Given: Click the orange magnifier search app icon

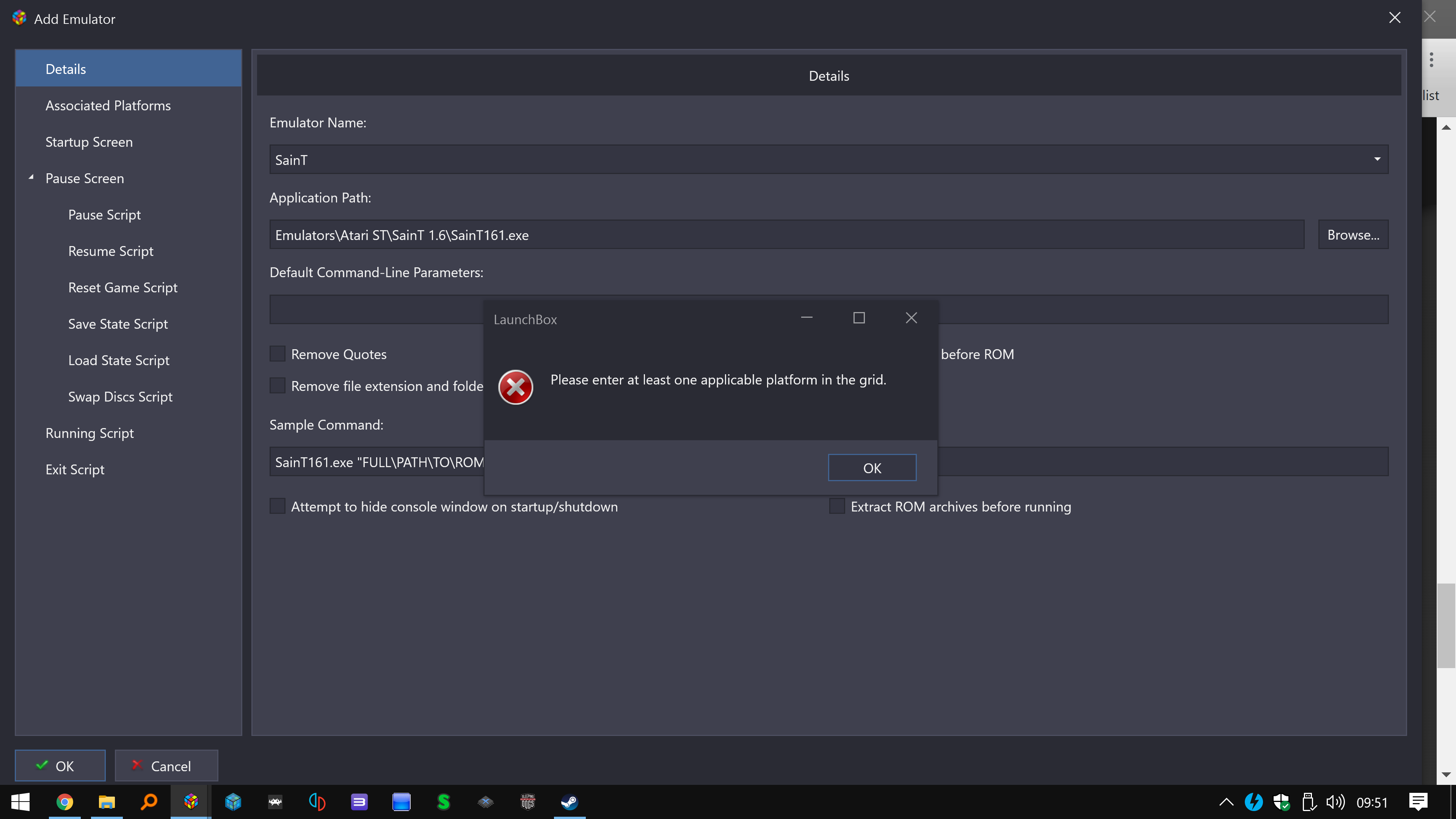Looking at the screenshot, I should pyautogui.click(x=149, y=802).
